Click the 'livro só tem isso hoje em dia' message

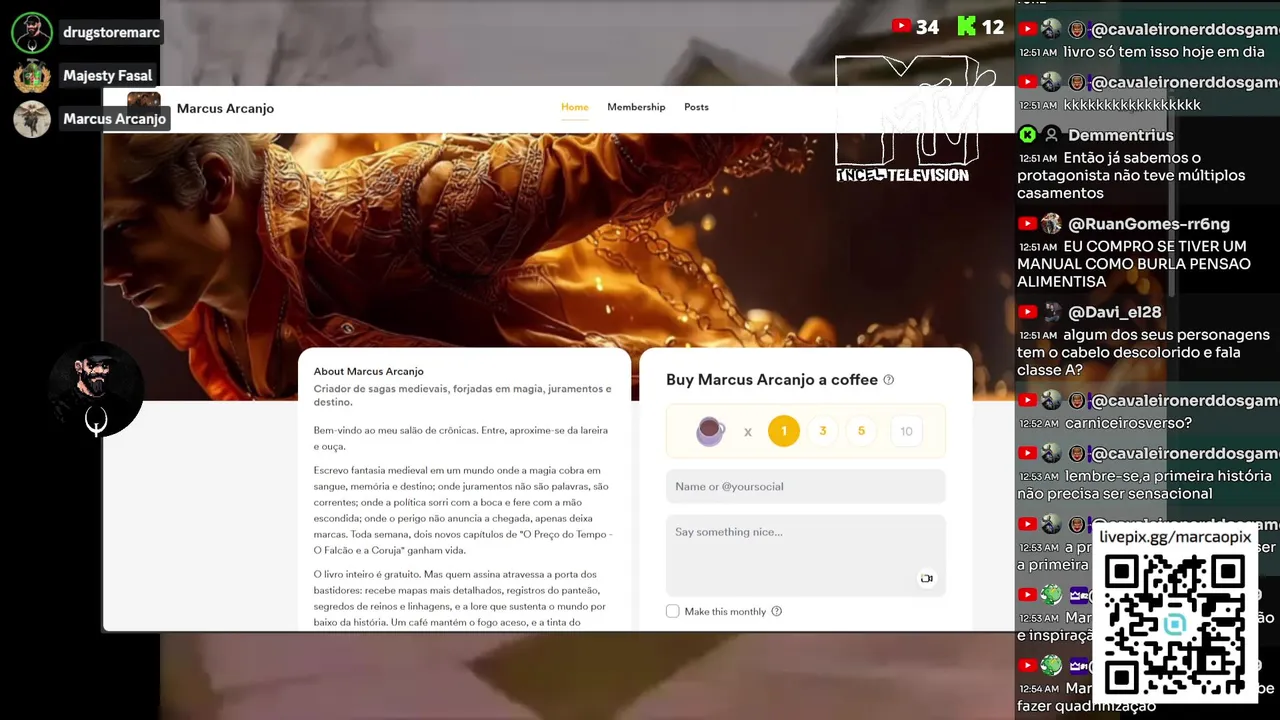click(1164, 52)
